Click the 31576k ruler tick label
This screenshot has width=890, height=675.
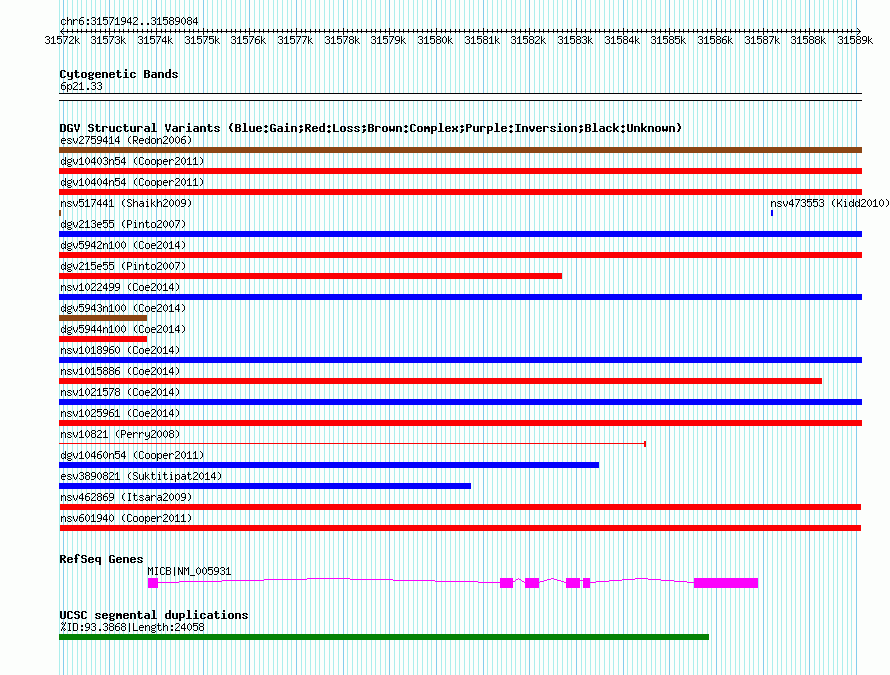[248, 40]
